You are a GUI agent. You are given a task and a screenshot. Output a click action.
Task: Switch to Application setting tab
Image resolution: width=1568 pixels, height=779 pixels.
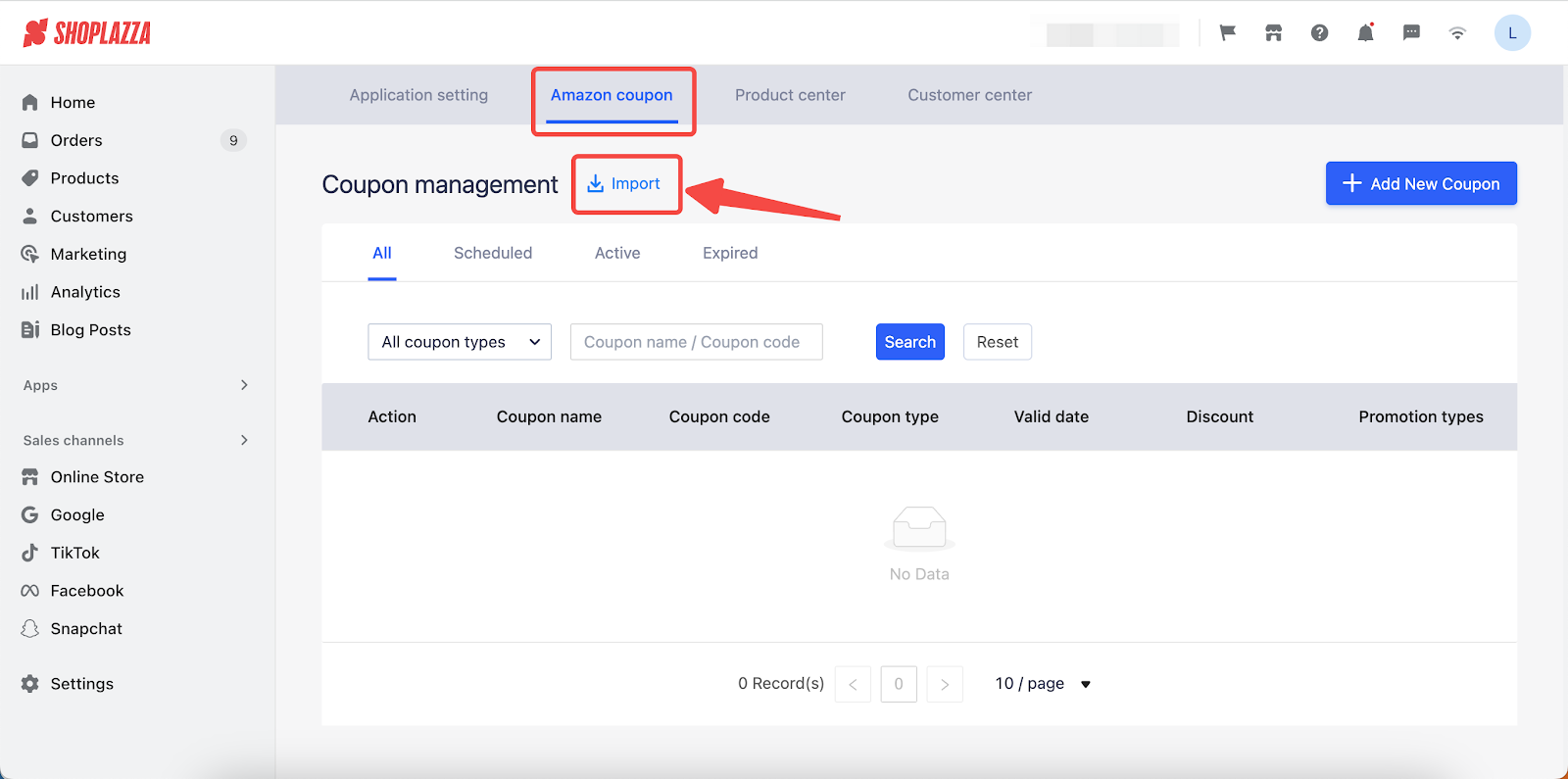pyautogui.click(x=418, y=95)
